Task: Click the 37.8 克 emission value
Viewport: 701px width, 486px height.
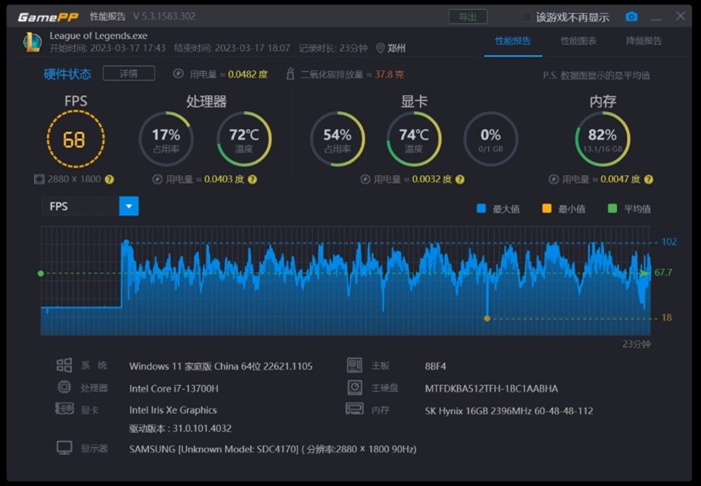Action: coord(389,74)
